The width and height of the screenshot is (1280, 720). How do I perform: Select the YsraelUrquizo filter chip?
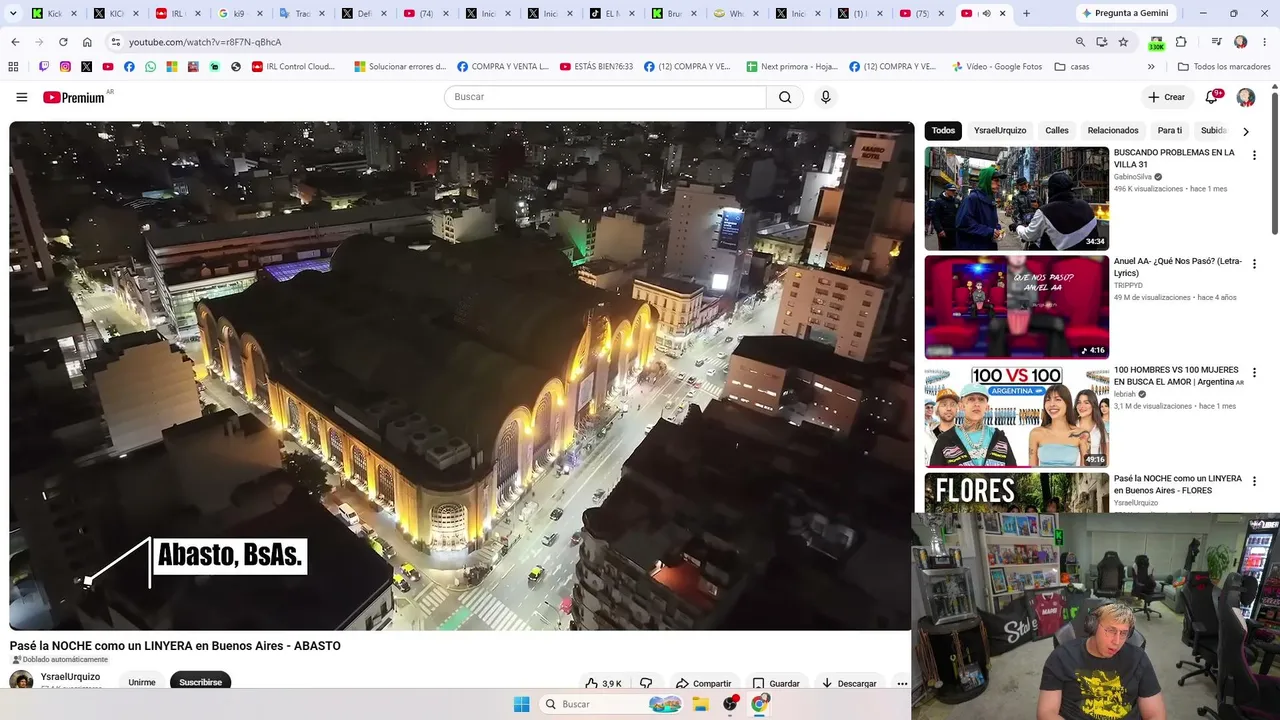click(1000, 131)
